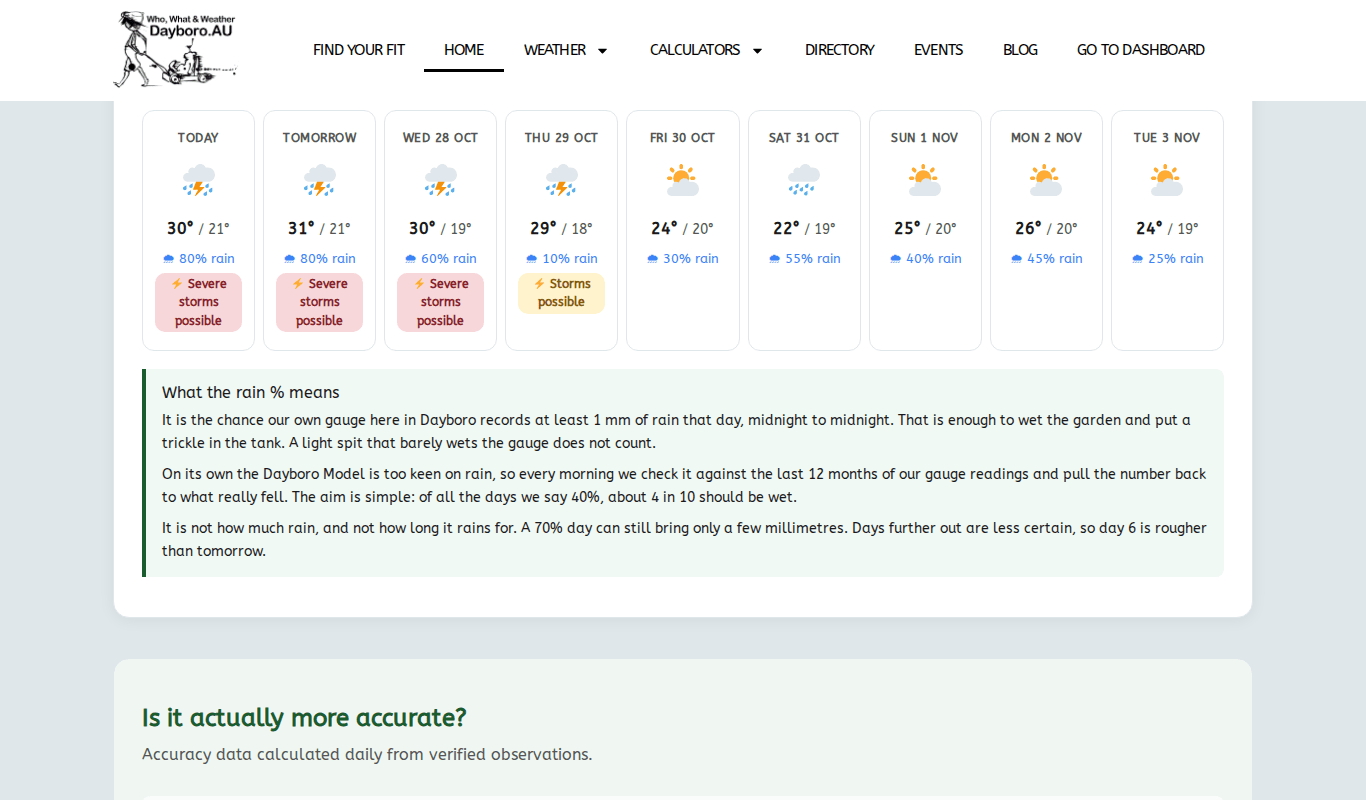Click Today's 80% rain chance
Screen dimensions: 1366x800
tap(198, 259)
